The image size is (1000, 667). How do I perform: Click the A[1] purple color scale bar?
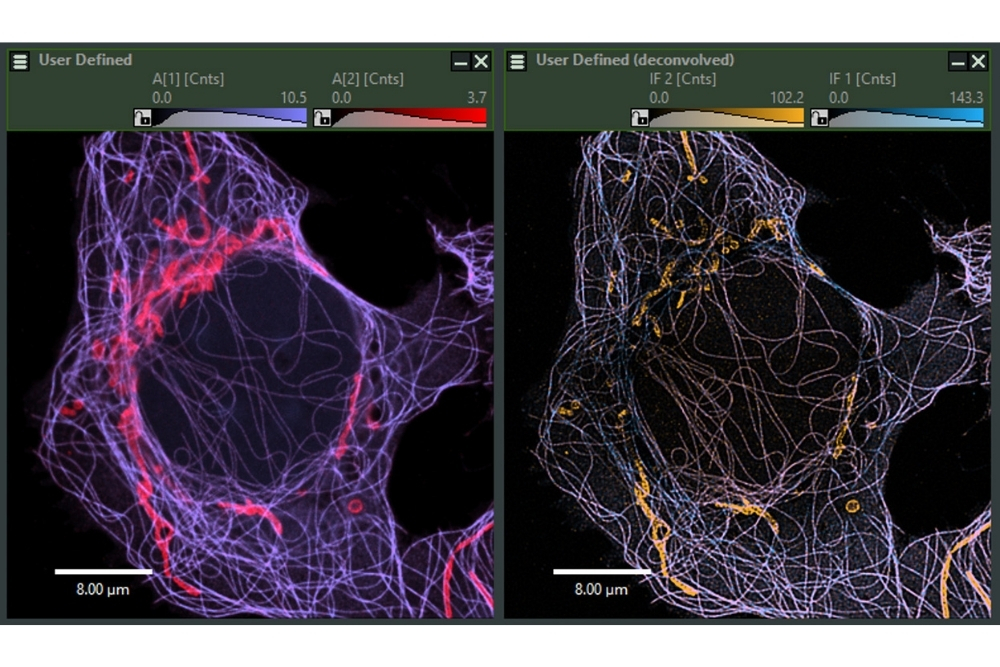230,117
